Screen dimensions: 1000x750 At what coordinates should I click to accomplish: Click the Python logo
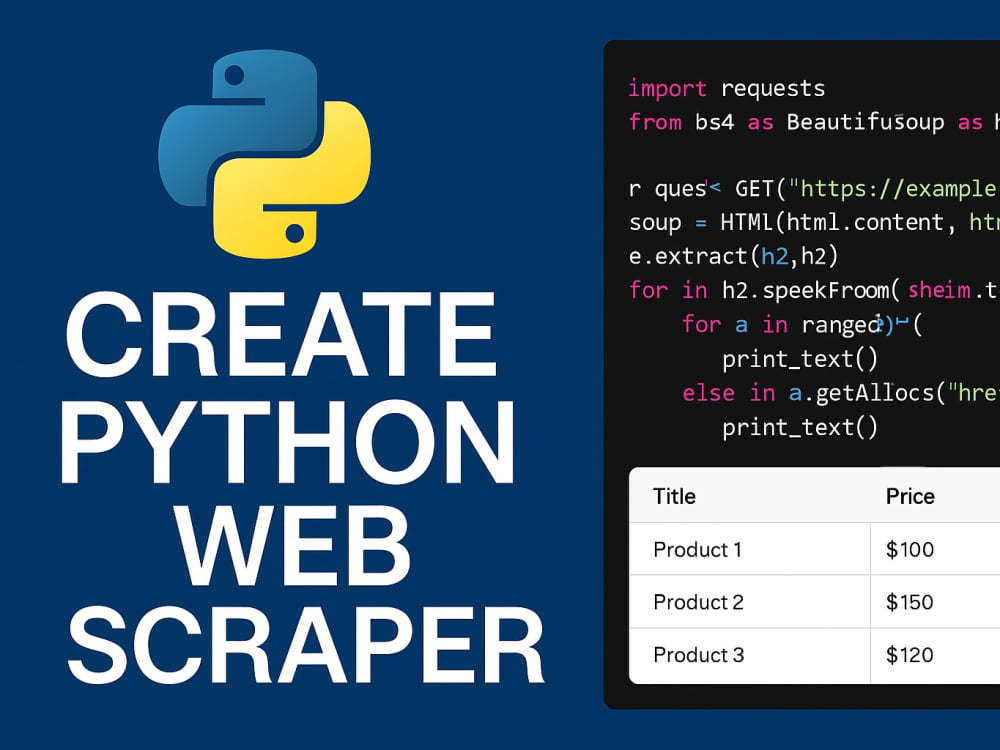(264, 154)
